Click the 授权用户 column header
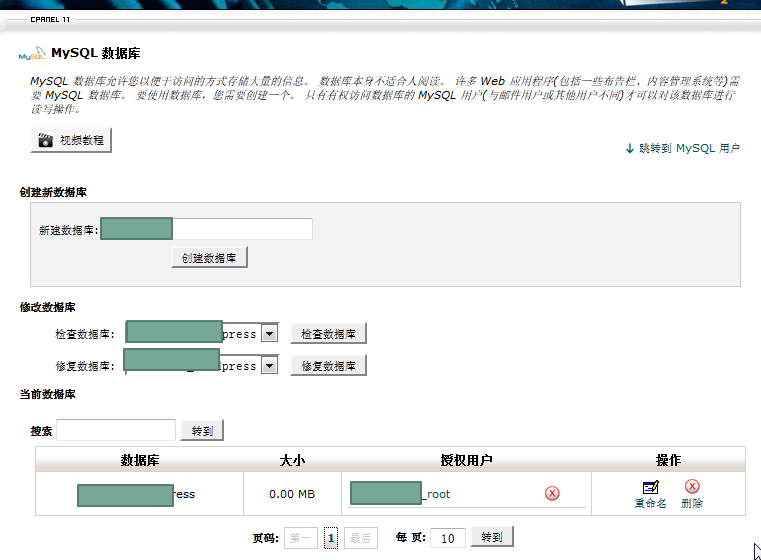This screenshot has width=761, height=560. point(466,460)
